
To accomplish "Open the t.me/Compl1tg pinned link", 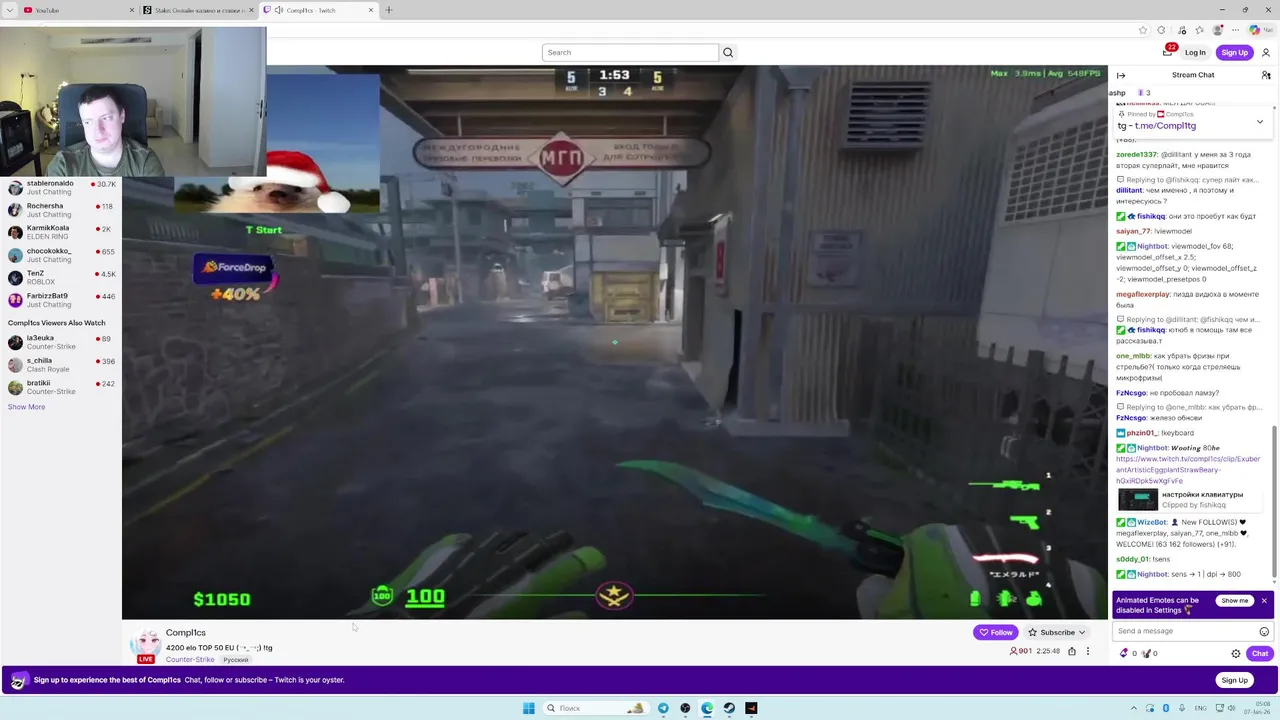I will click(x=1165, y=126).
